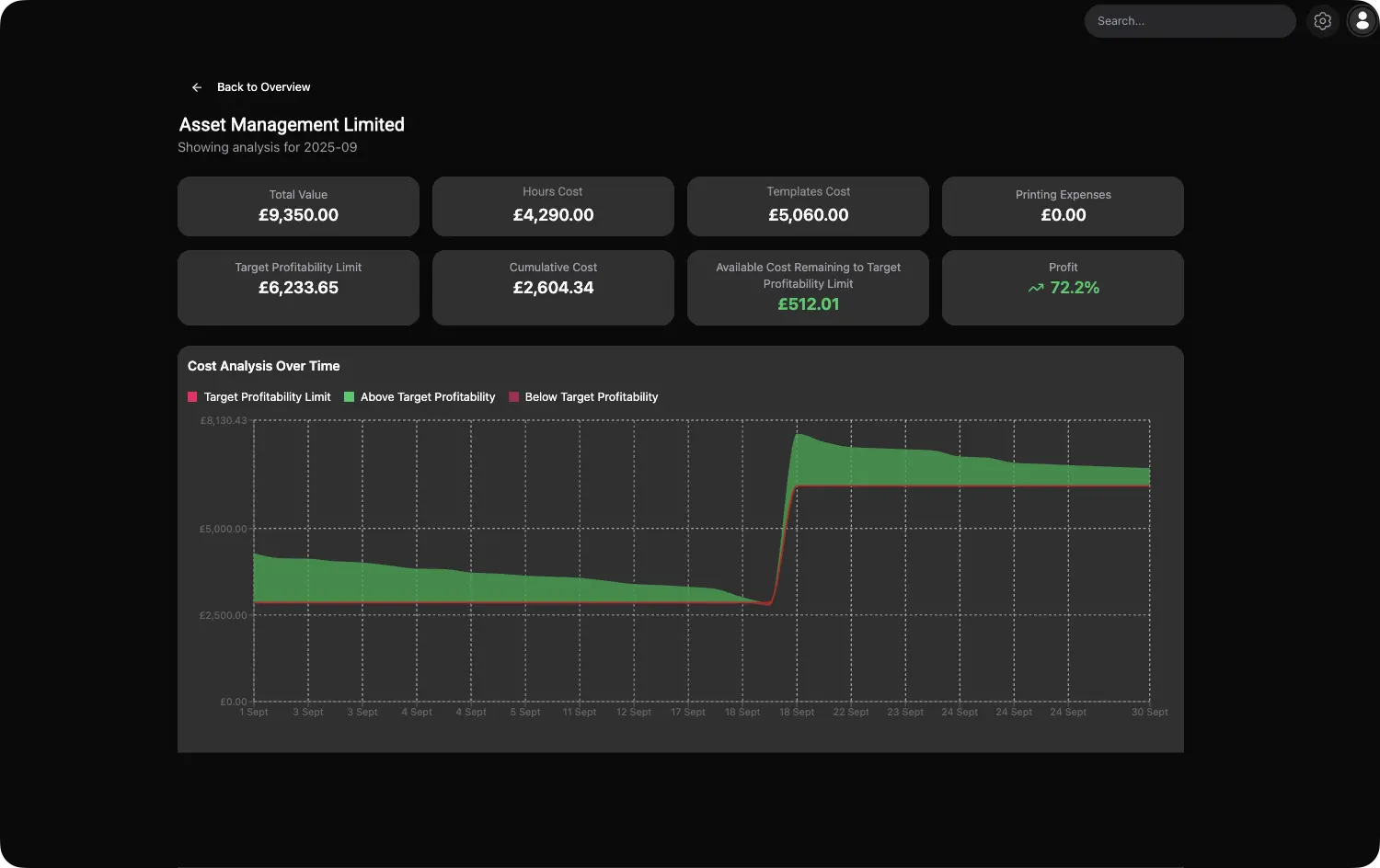Click the profile avatar icon
This screenshot has height=868, width=1380.
1362,20
